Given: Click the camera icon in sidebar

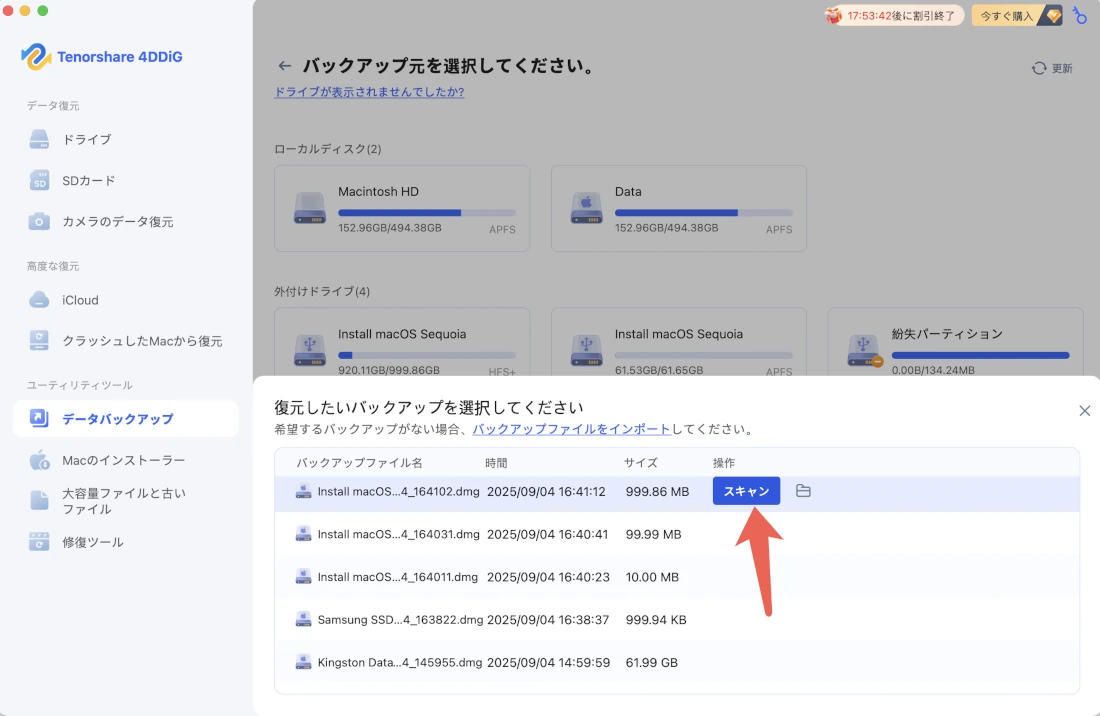Looking at the screenshot, I should [x=39, y=222].
